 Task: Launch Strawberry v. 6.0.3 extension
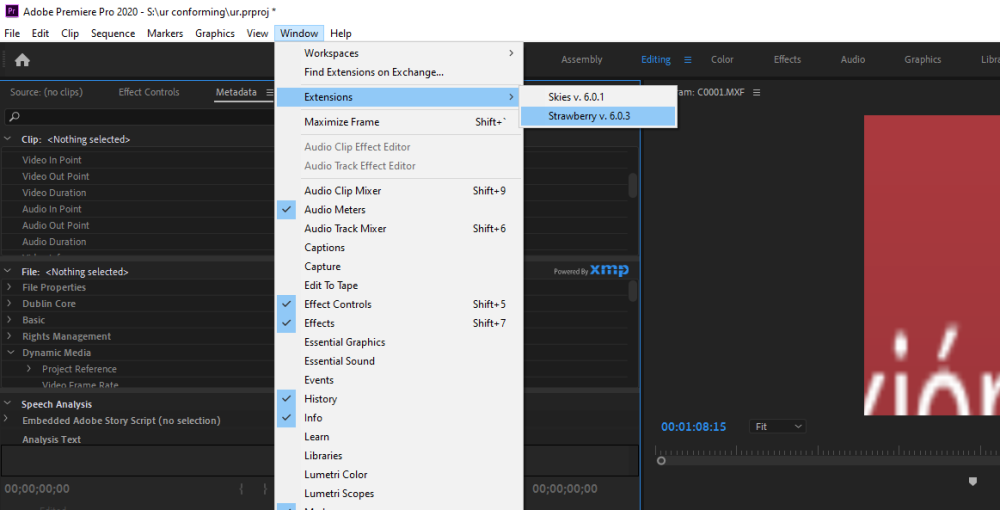598,116
